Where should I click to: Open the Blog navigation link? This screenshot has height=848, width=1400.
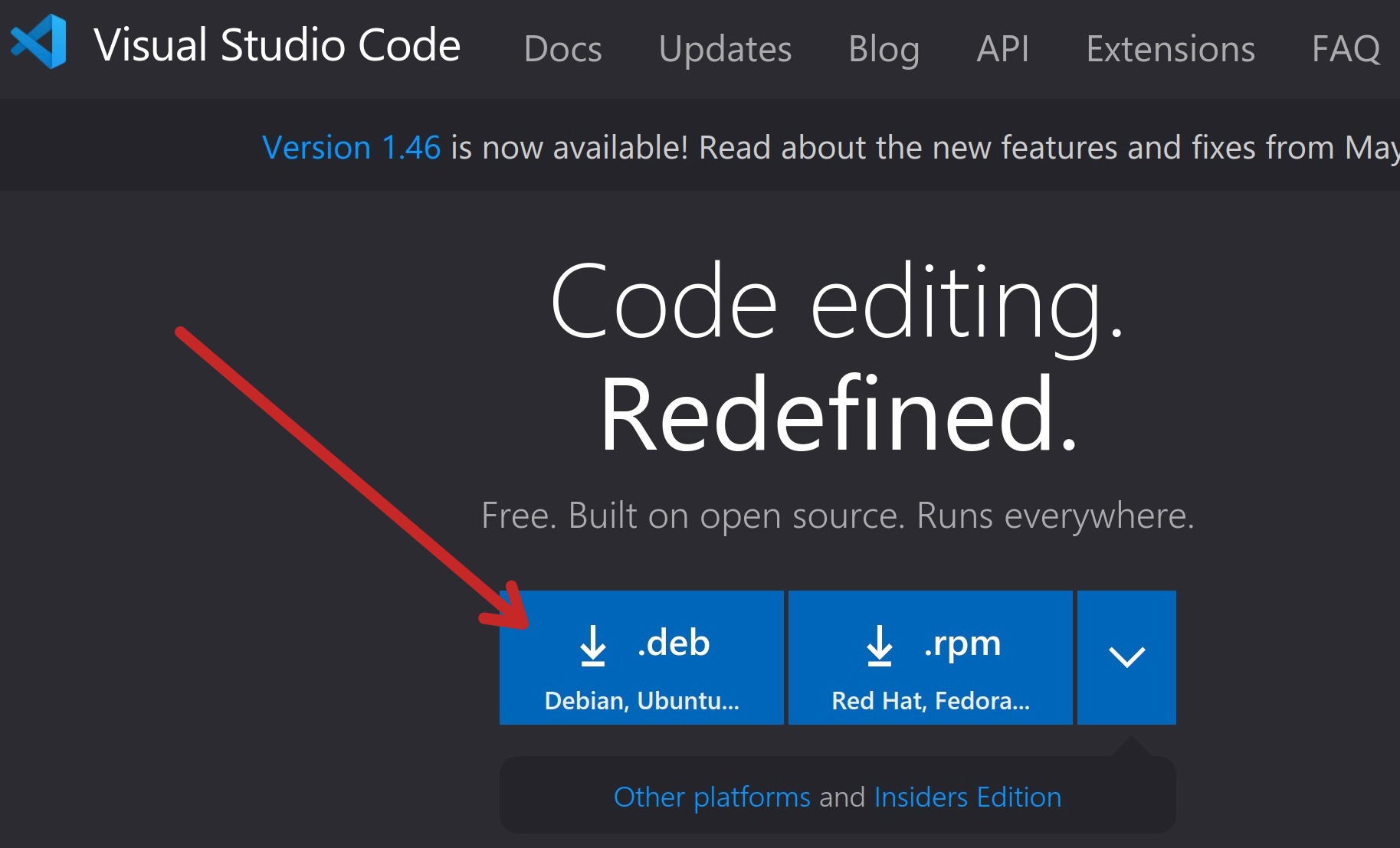884,49
